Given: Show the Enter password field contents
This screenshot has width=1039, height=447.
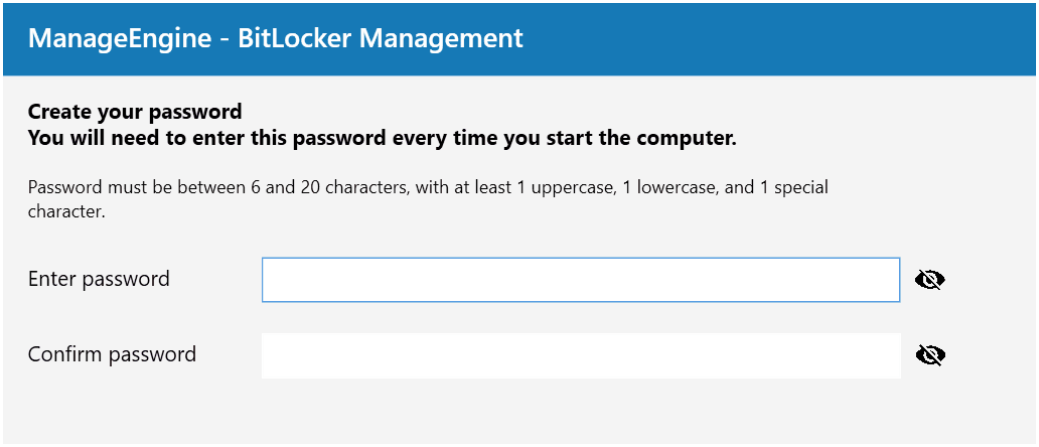Looking at the screenshot, I should click(930, 280).
